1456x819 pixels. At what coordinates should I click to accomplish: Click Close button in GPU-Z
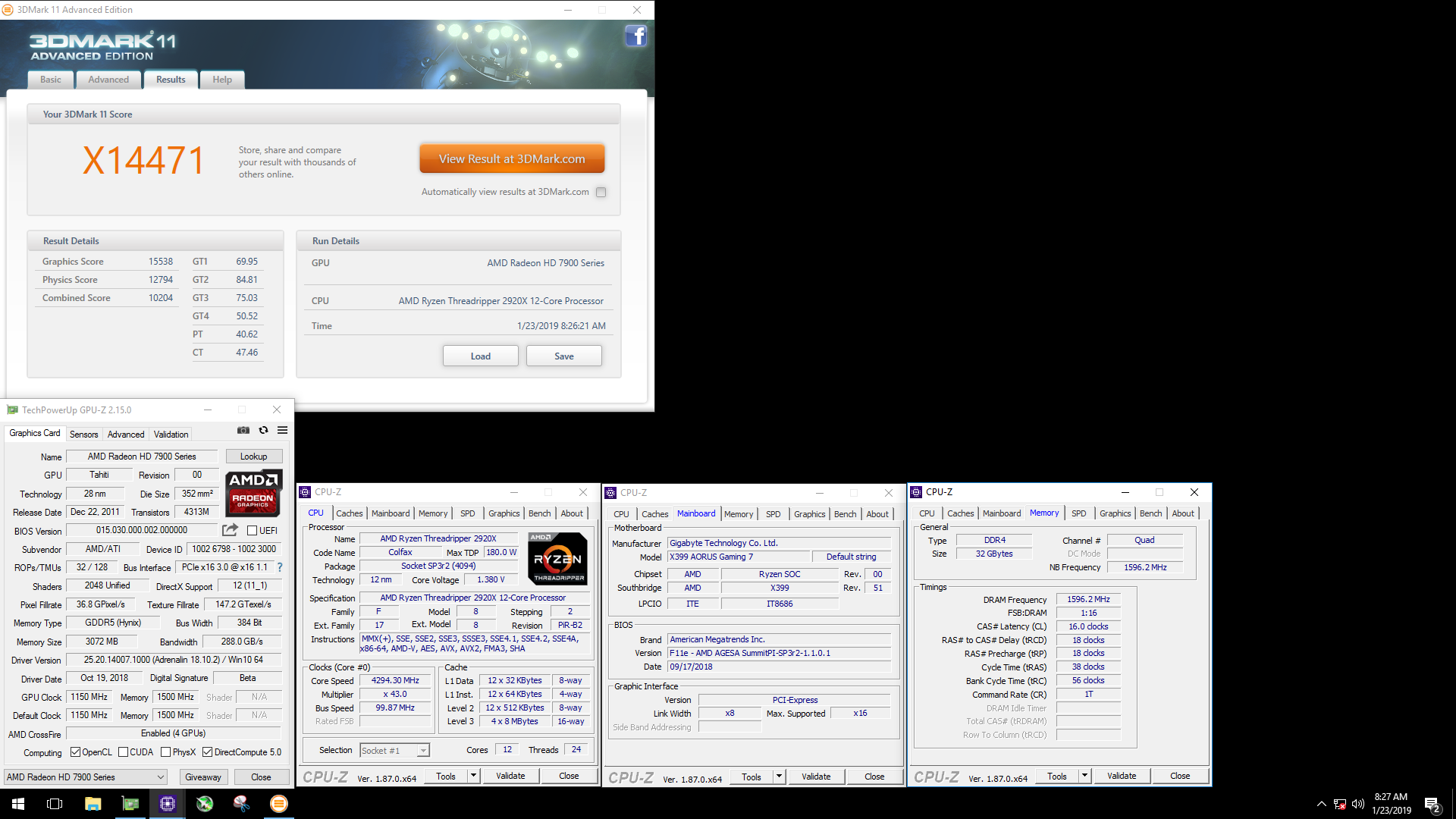(x=261, y=777)
